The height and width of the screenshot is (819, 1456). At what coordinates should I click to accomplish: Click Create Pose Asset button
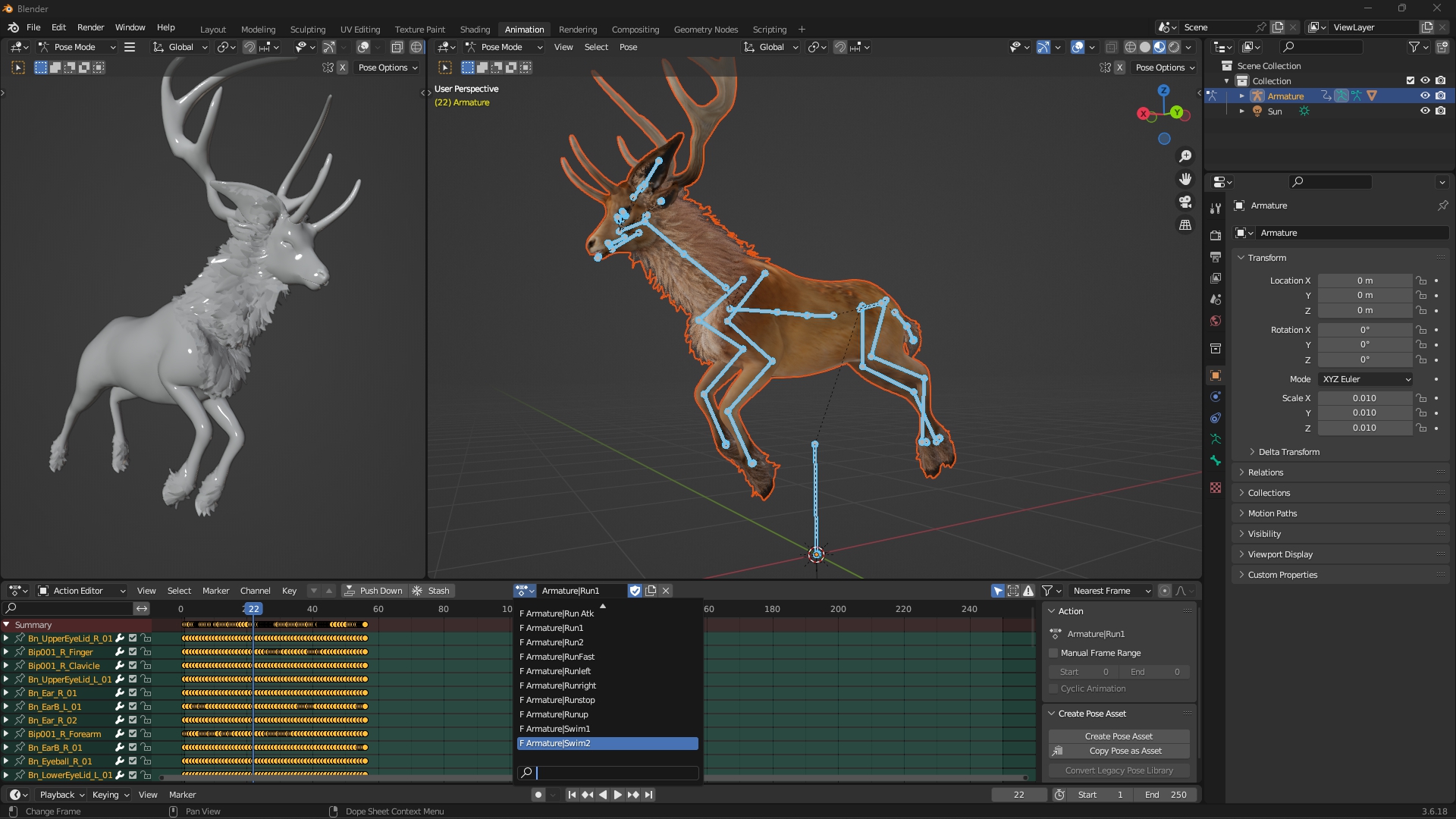(1118, 736)
